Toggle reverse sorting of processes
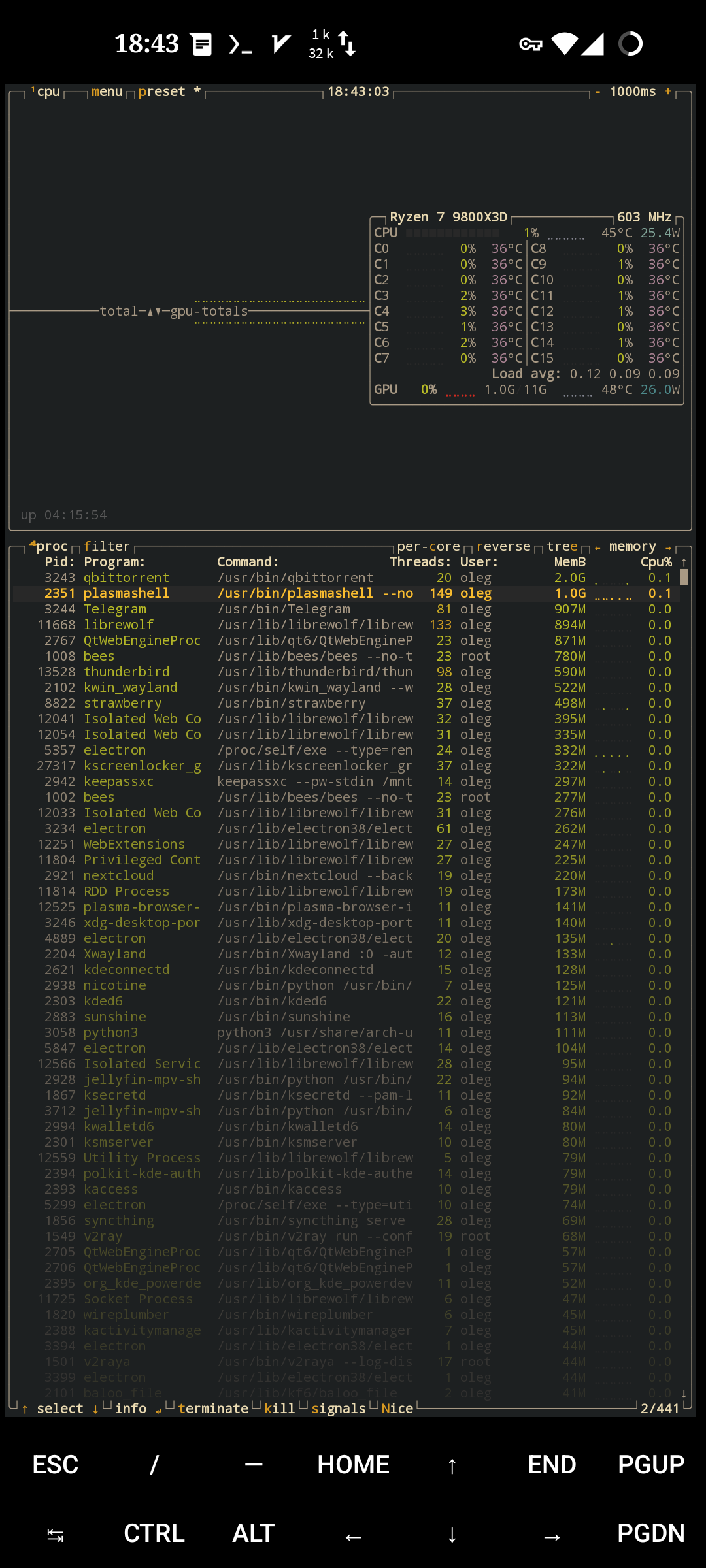Screen dimensions: 706x1568 click(x=503, y=546)
